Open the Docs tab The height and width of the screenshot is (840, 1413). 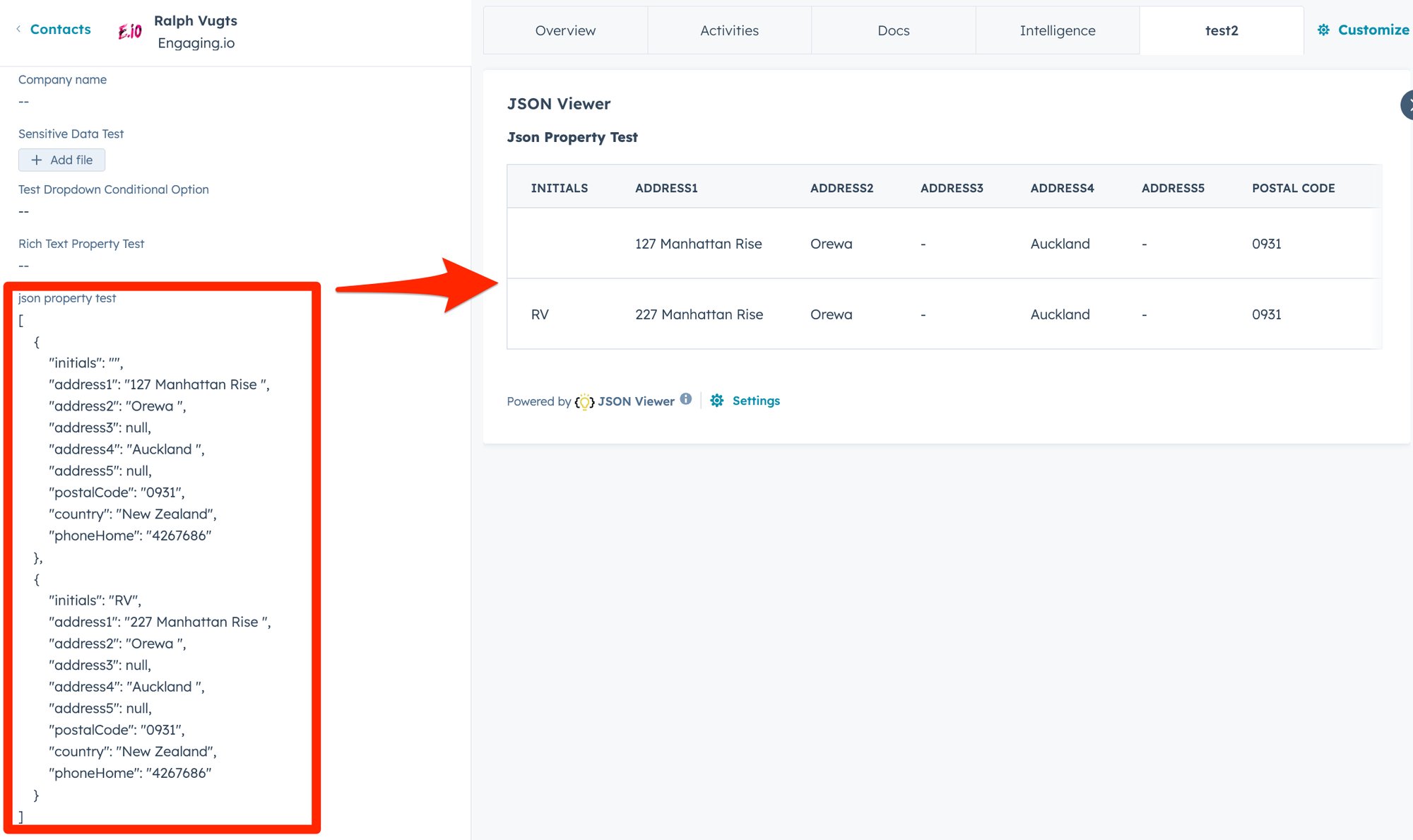point(893,30)
